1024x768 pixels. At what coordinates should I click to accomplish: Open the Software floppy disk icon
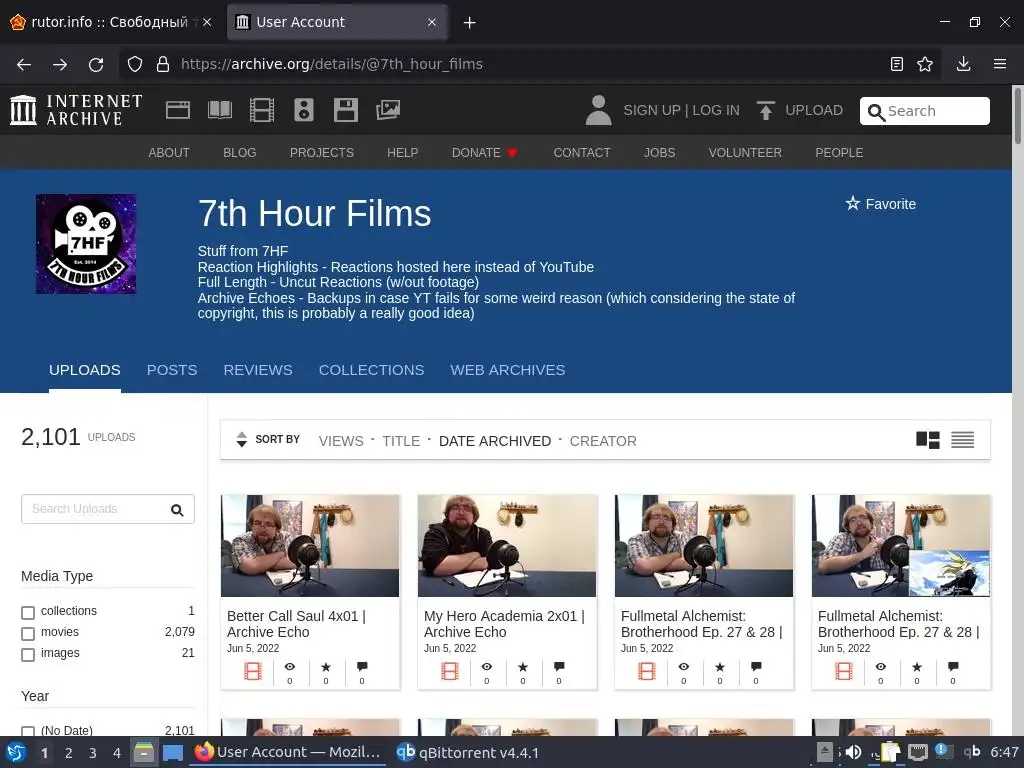pyautogui.click(x=345, y=110)
